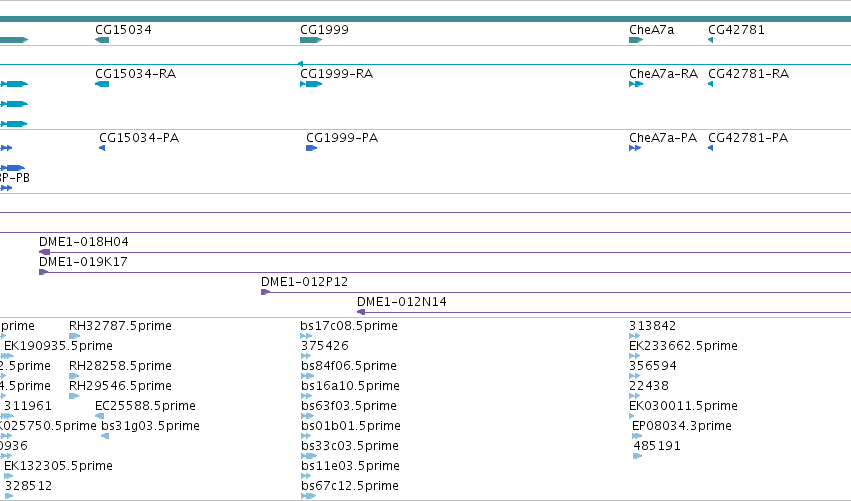
Task: Select EST label 356594
Action: [x=653, y=366]
